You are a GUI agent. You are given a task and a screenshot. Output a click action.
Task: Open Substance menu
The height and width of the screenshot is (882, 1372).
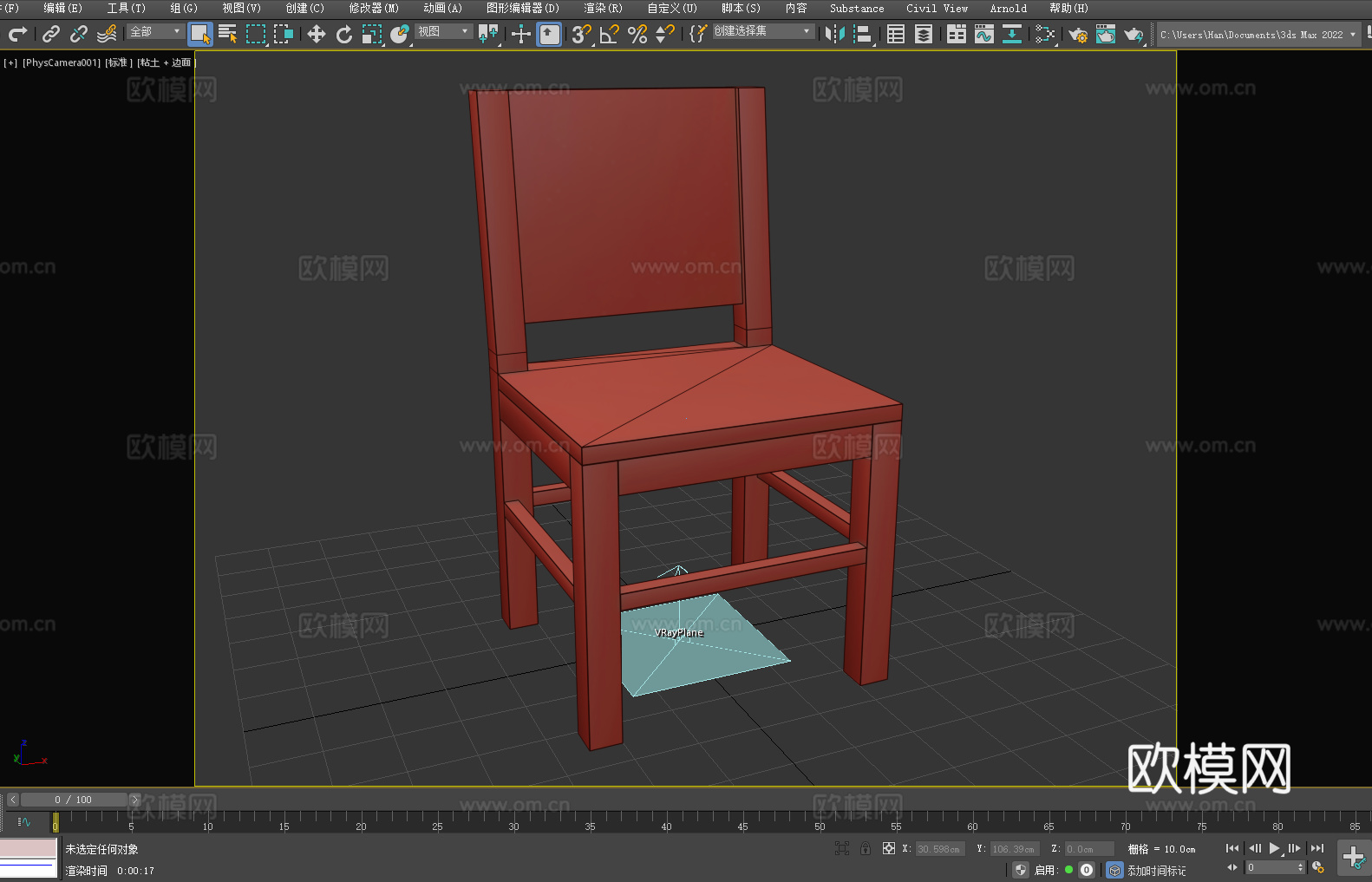[x=857, y=8]
